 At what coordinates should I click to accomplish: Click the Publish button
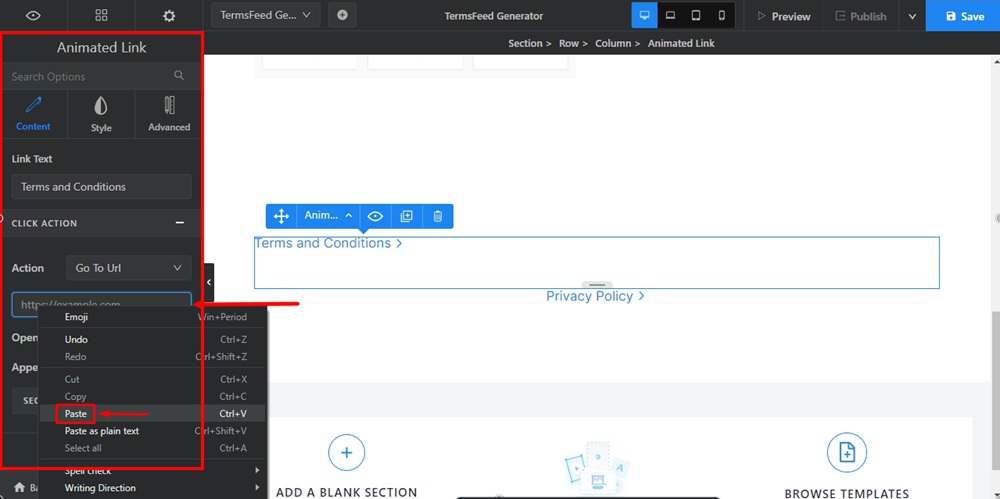coord(860,16)
